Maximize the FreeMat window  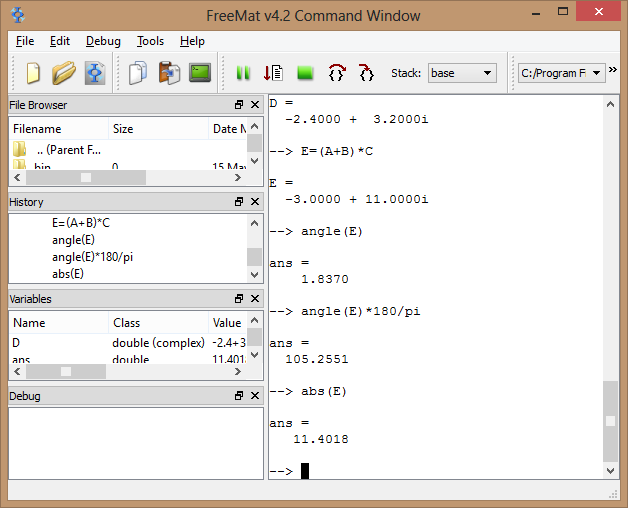click(x=563, y=12)
